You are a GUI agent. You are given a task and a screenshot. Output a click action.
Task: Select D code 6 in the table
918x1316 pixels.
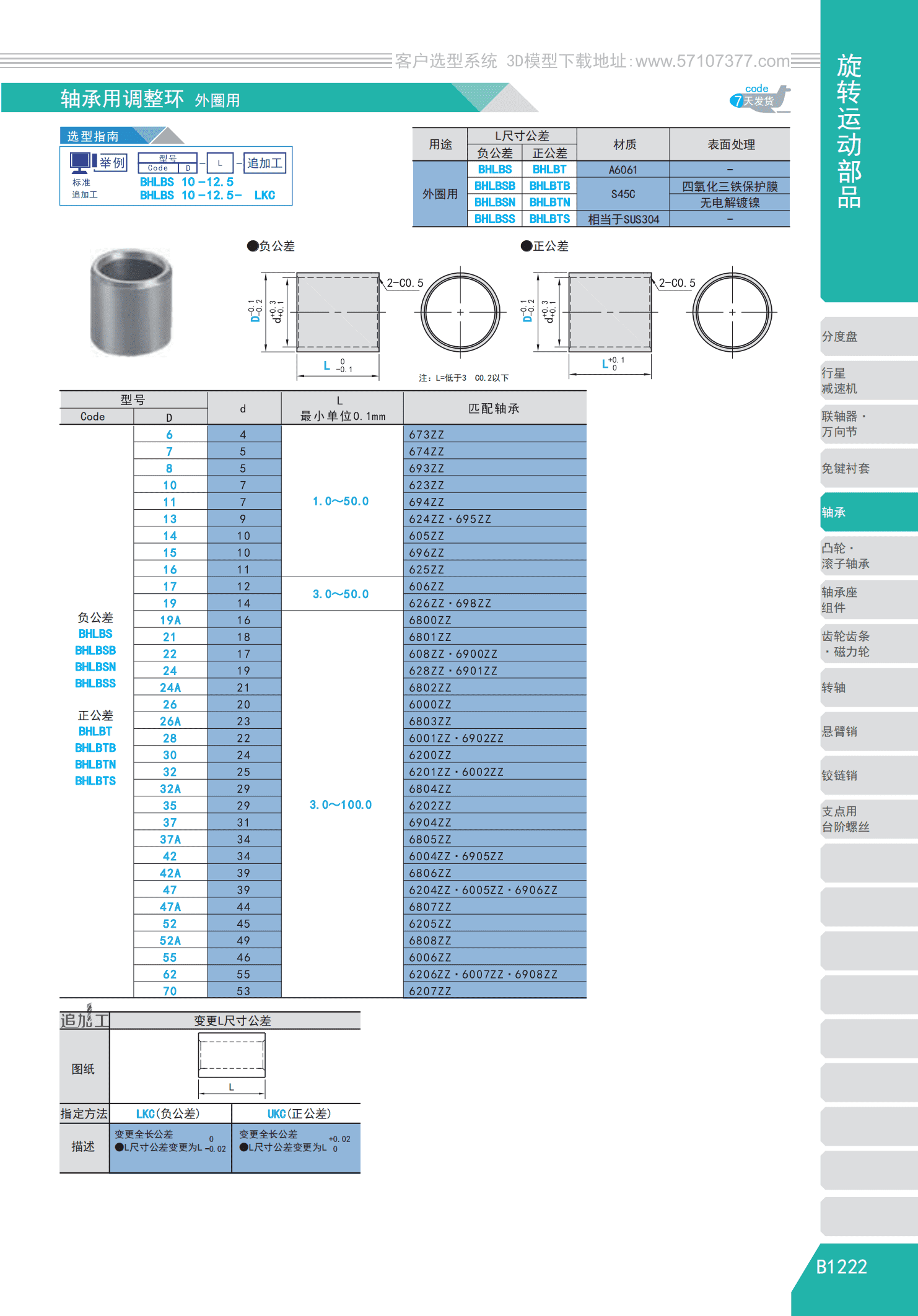pos(170,434)
